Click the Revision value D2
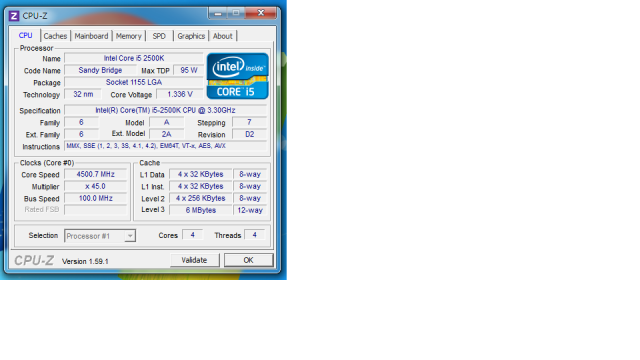Screen dimensions: 640x360 click(249, 134)
